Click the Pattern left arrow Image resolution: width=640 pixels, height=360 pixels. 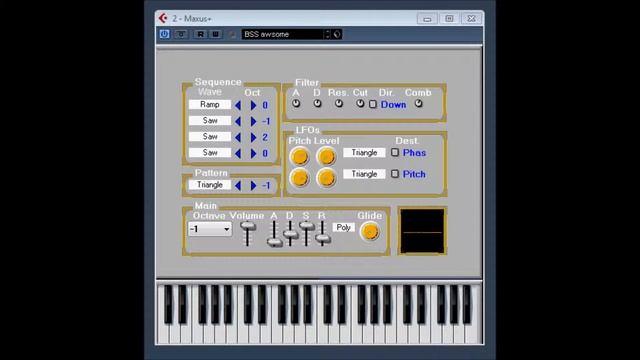point(238,185)
